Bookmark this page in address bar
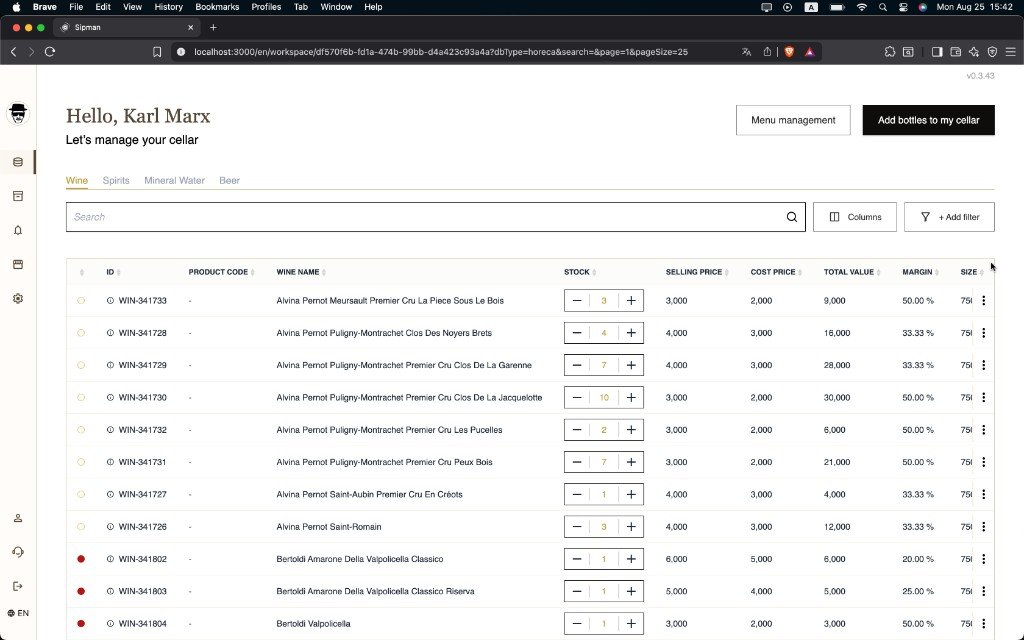 pos(157,52)
